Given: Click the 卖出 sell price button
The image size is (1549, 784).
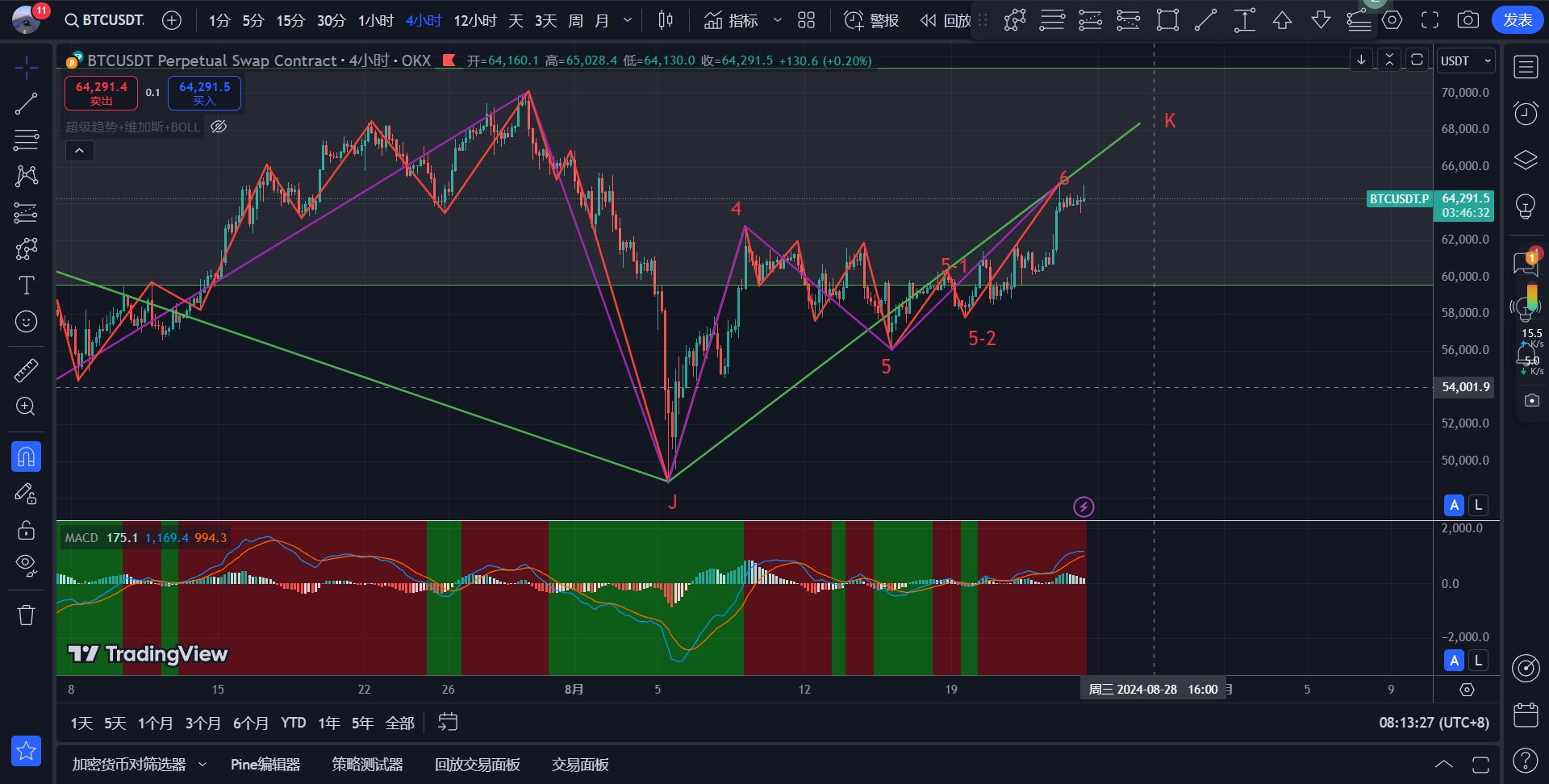Looking at the screenshot, I should 101,93.
